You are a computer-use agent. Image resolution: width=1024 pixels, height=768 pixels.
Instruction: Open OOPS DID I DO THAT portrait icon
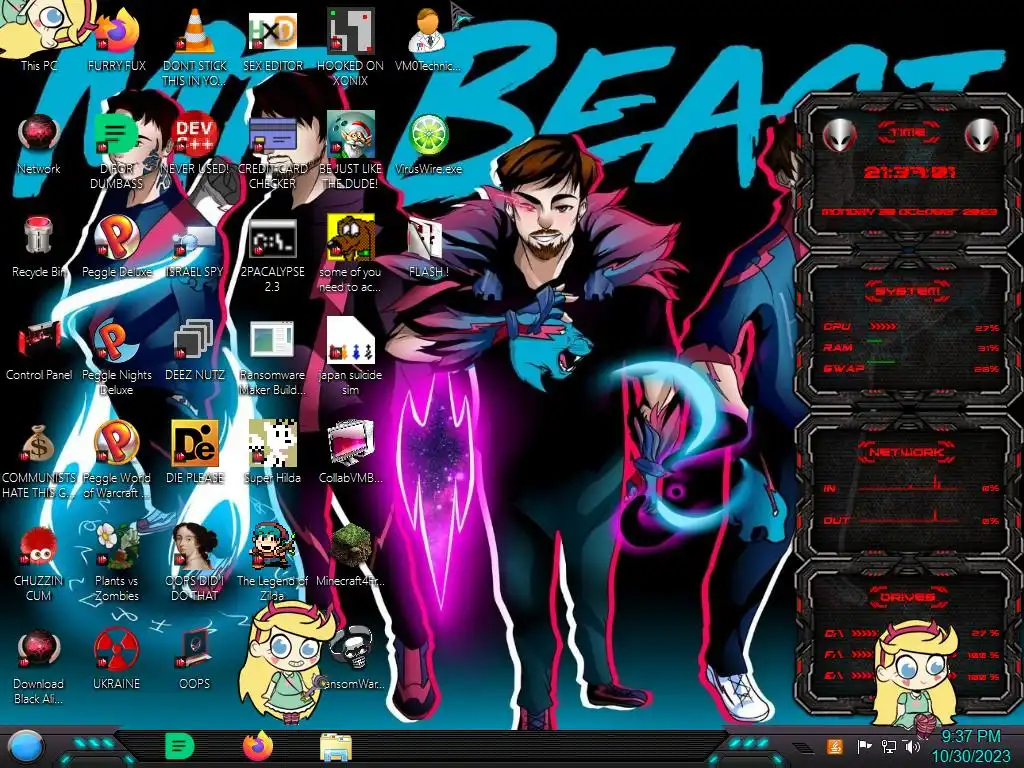tap(195, 547)
